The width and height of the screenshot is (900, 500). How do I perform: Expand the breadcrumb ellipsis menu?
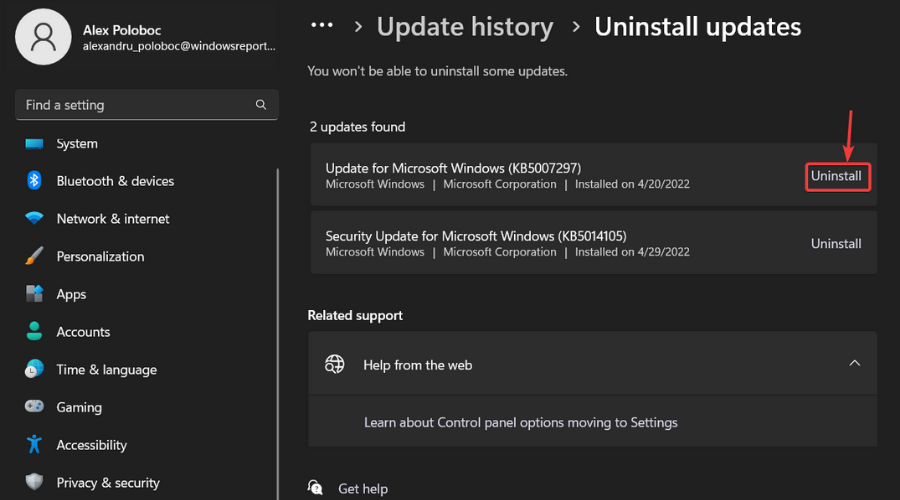coord(321,25)
